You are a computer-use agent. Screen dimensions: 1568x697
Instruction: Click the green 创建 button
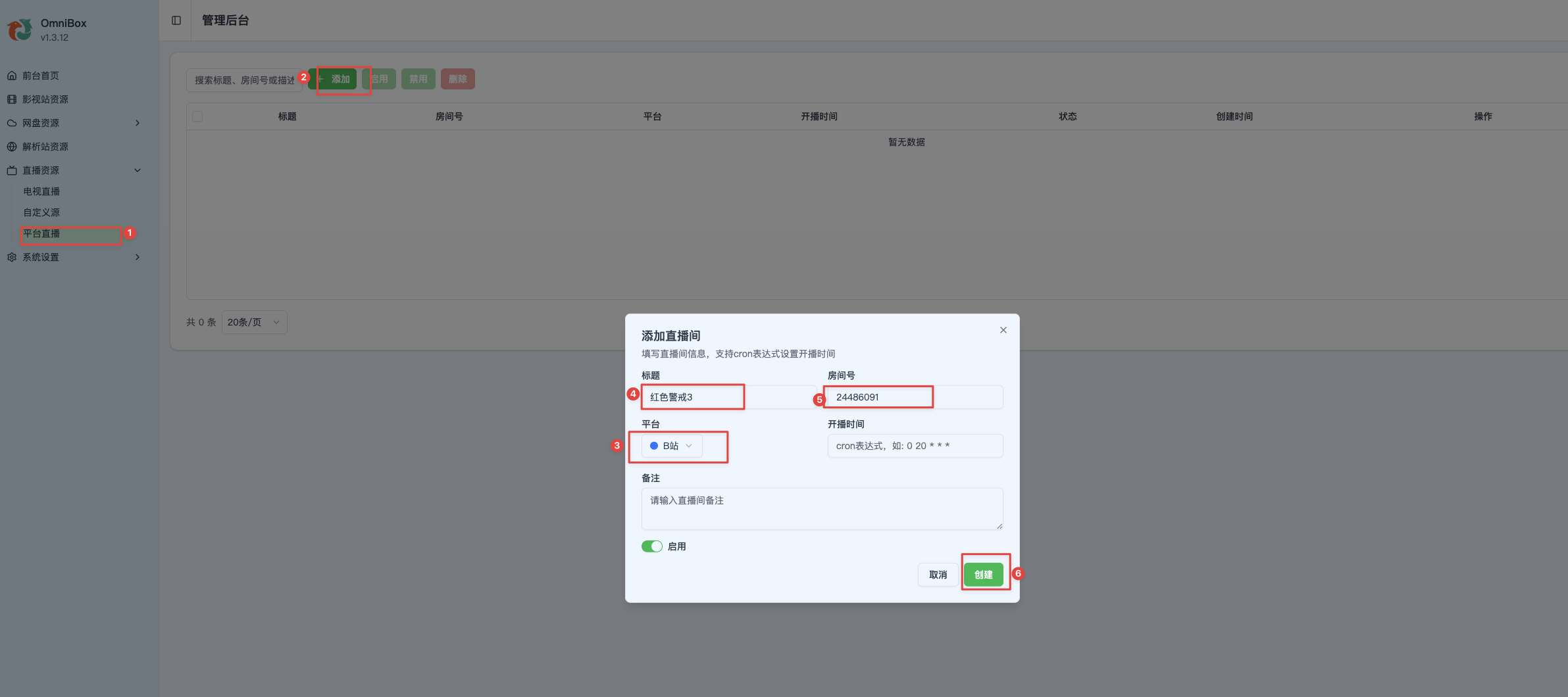point(984,575)
